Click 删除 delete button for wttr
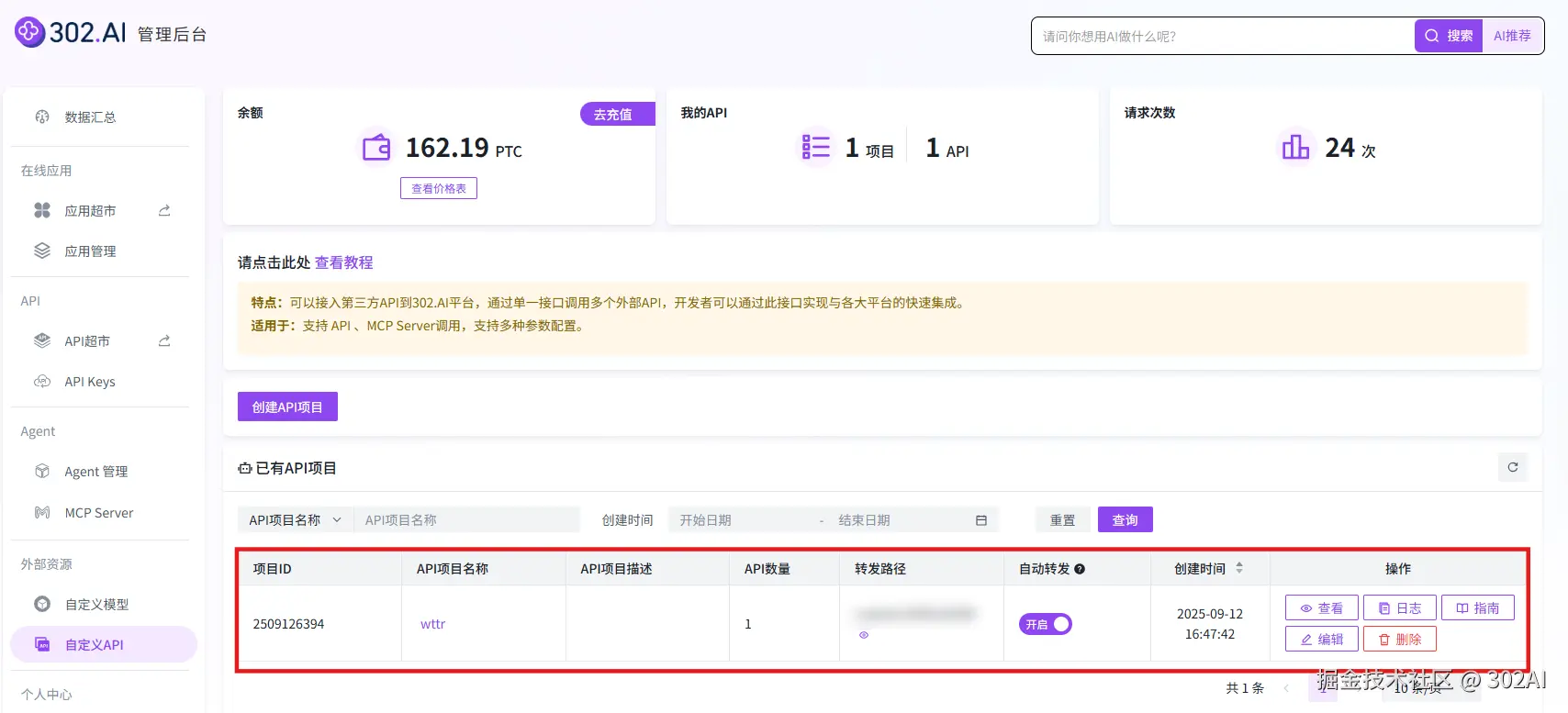Screen dimensions: 1568x713 pyautogui.click(x=1400, y=639)
